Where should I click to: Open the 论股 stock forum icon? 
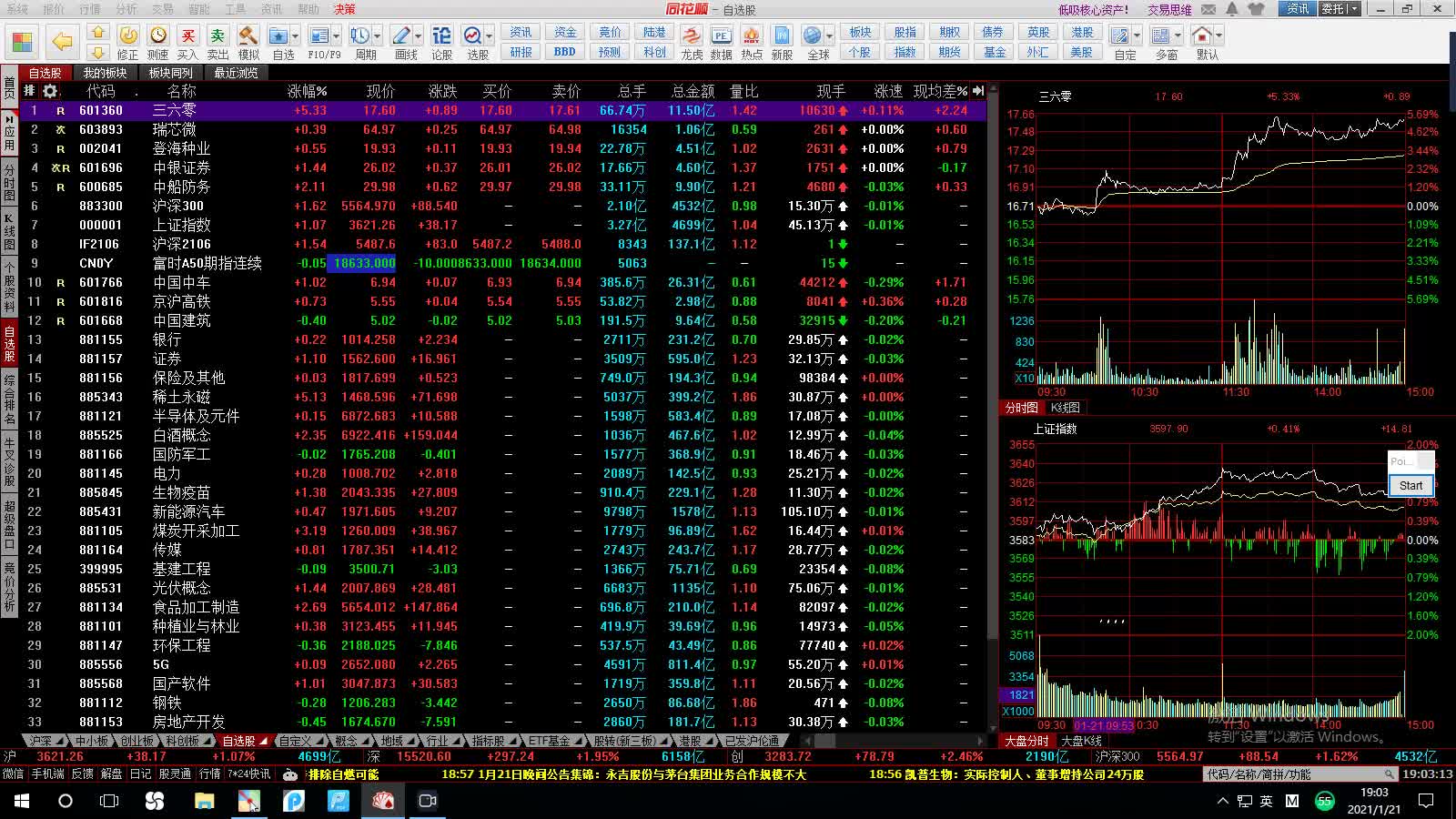441,42
